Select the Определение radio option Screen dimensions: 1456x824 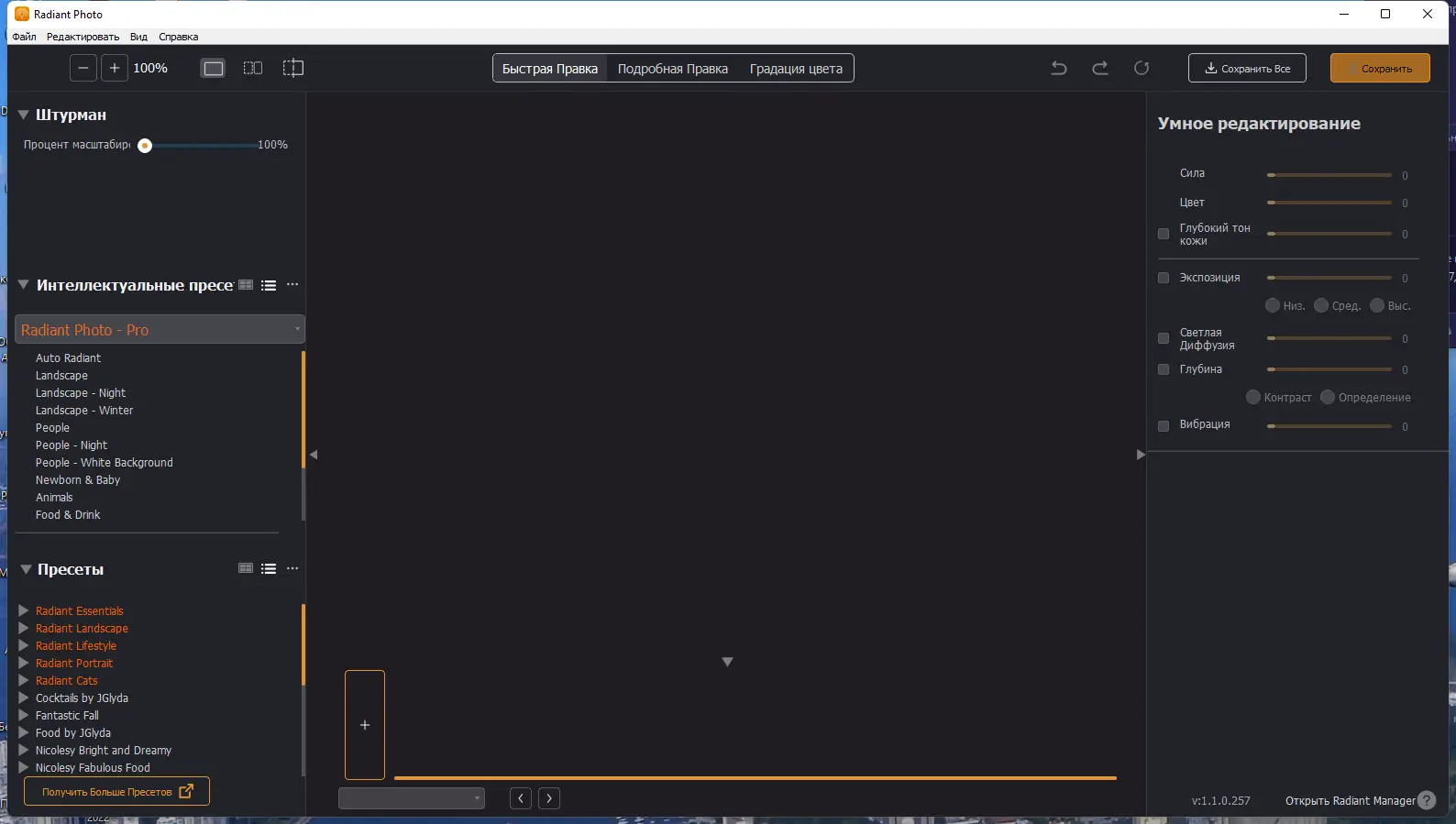tap(1328, 397)
